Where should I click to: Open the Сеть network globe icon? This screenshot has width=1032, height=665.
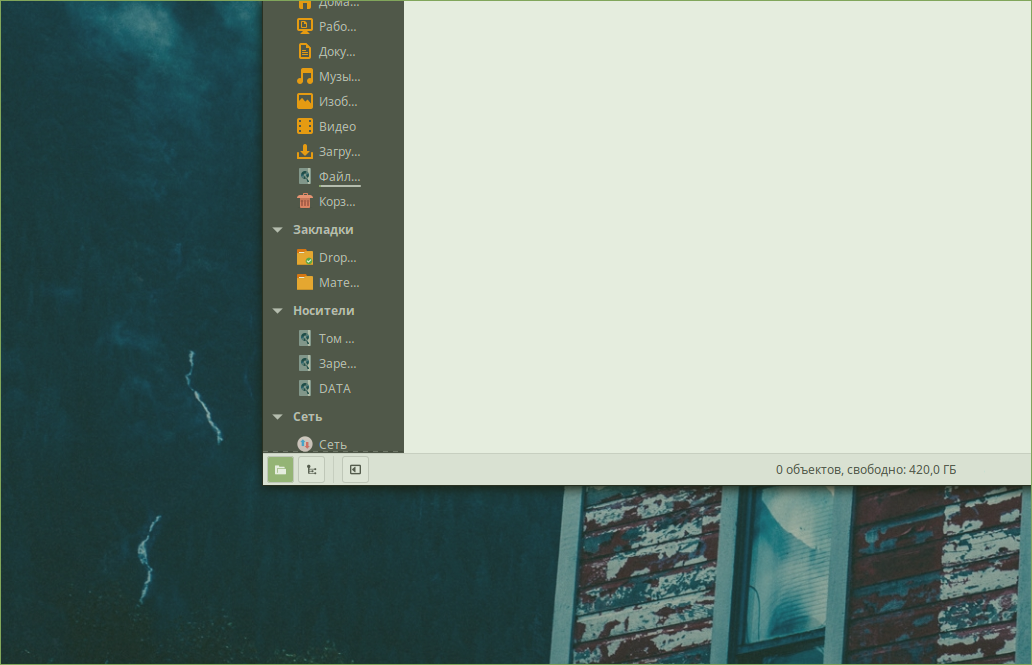coord(305,444)
